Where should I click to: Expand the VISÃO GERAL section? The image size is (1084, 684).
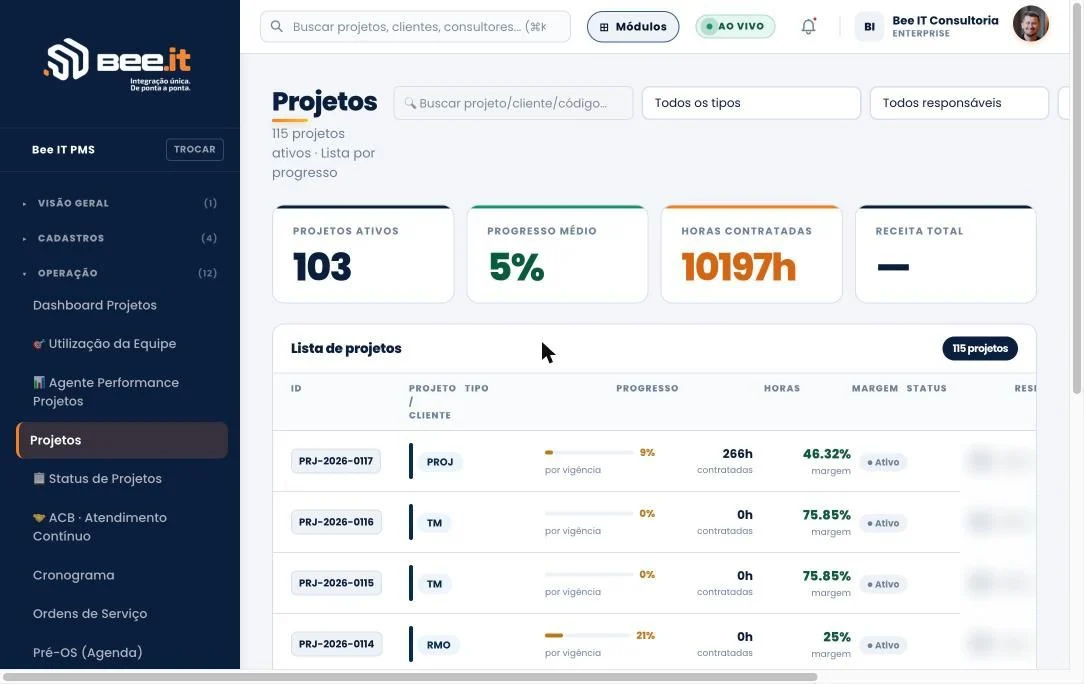point(120,203)
